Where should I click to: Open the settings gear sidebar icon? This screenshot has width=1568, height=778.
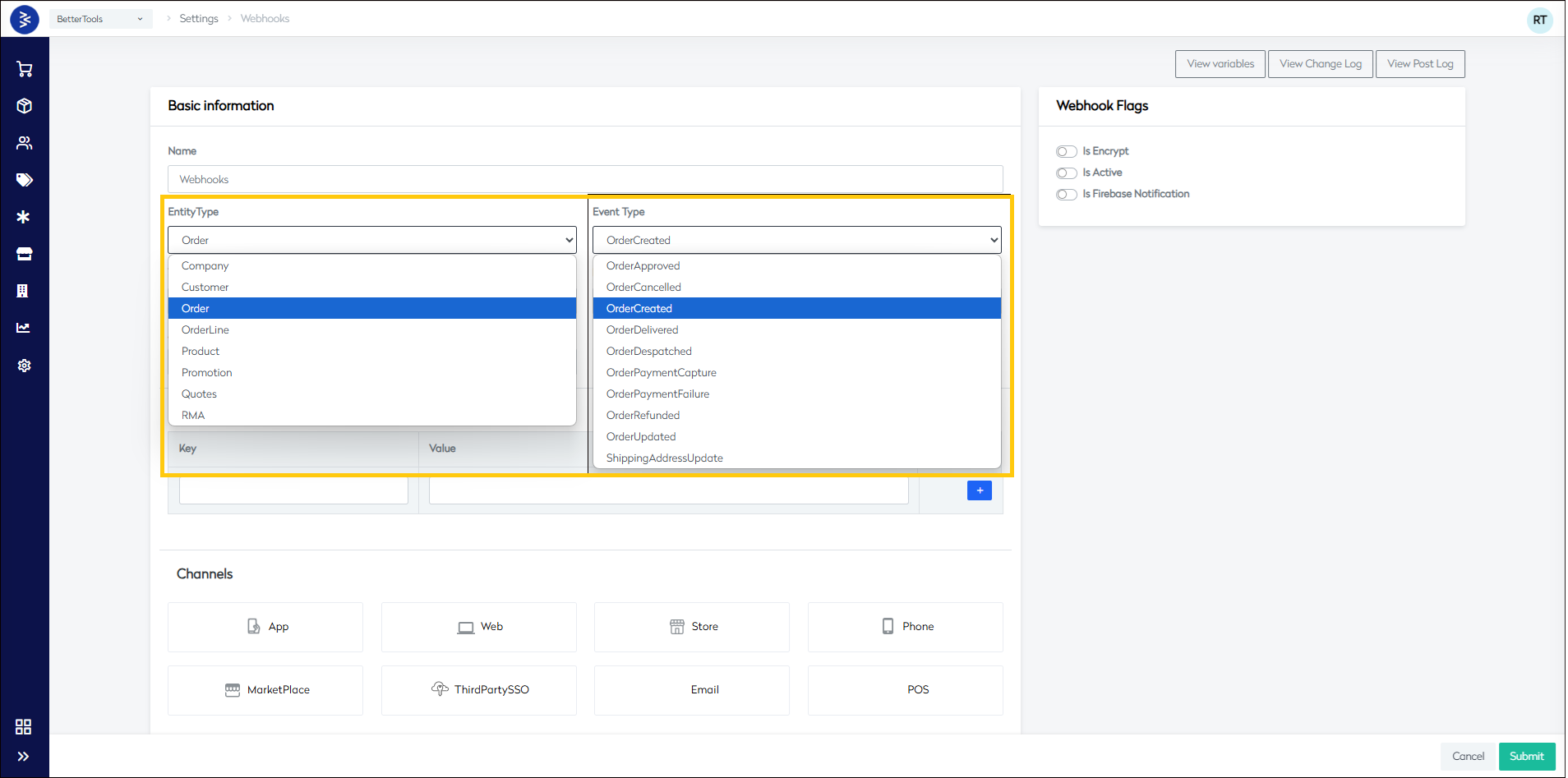tap(25, 366)
